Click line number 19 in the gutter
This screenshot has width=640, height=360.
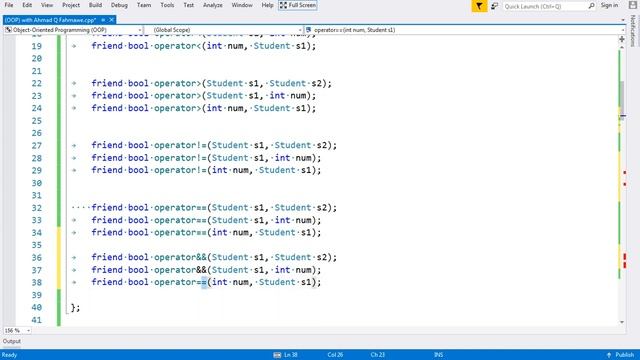tap(37, 46)
